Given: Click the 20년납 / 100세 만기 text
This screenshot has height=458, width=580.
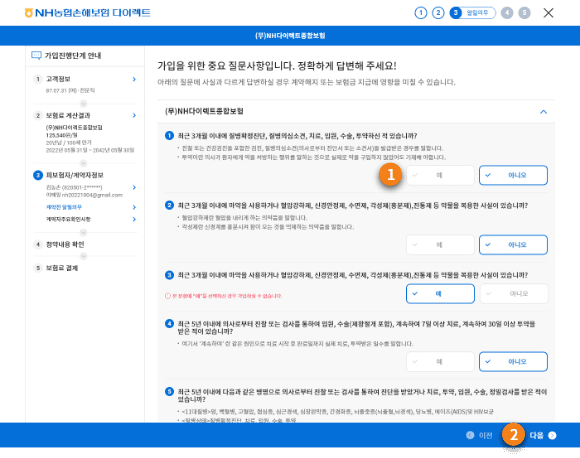Looking at the screenshot, I should (68, 142).
